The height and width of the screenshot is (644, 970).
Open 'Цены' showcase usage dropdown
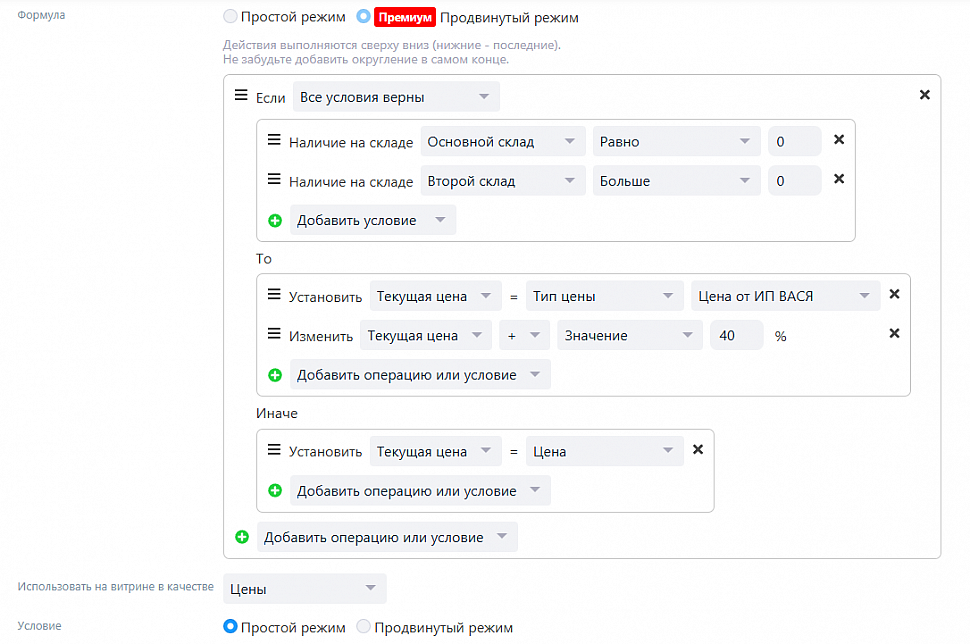pyautogui.click(x=305, y=589)
